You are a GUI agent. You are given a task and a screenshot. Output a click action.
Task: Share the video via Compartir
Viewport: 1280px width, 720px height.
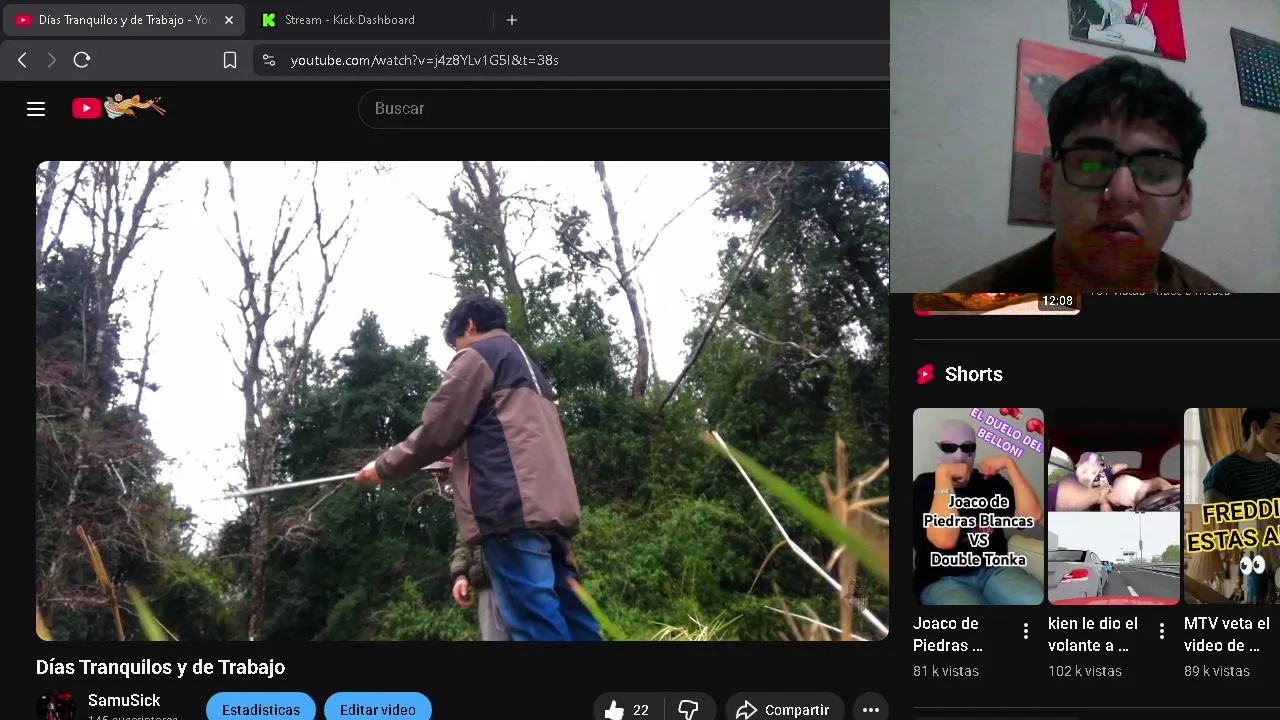785,709
